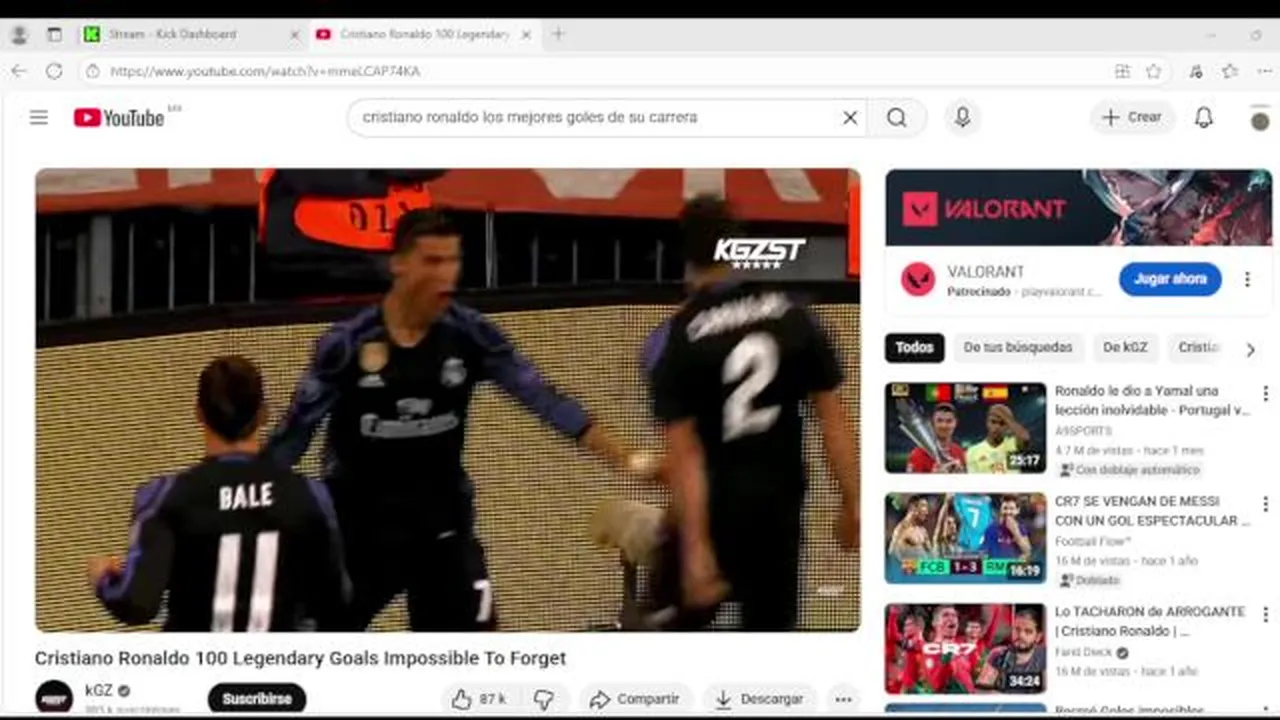Open the kGZ channel name link
1280x720 pixels.
pyautogui.click(x=99, y=691)
